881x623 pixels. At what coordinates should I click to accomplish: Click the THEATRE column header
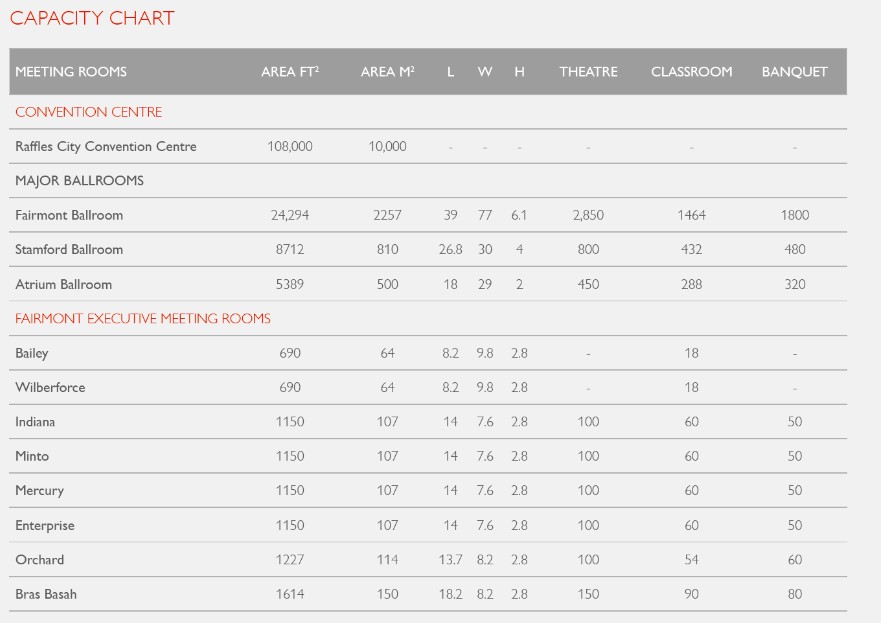click(x=588, y=72)
